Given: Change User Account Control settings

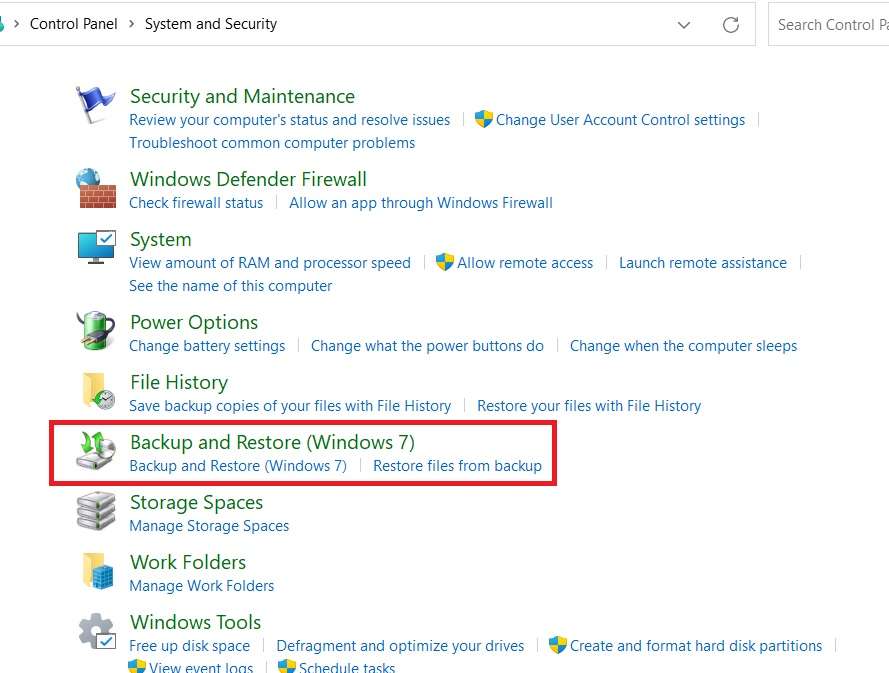Looking at the screenshot, I should 620,120.
